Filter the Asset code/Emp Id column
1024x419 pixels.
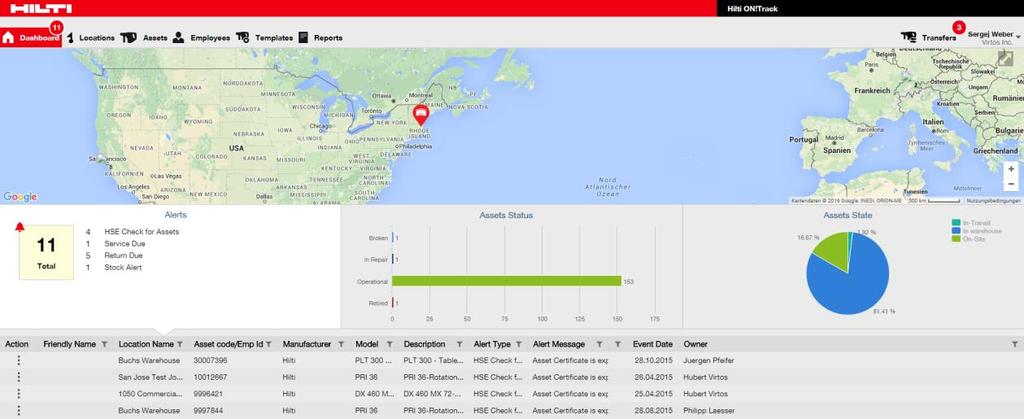pos(268,344)
